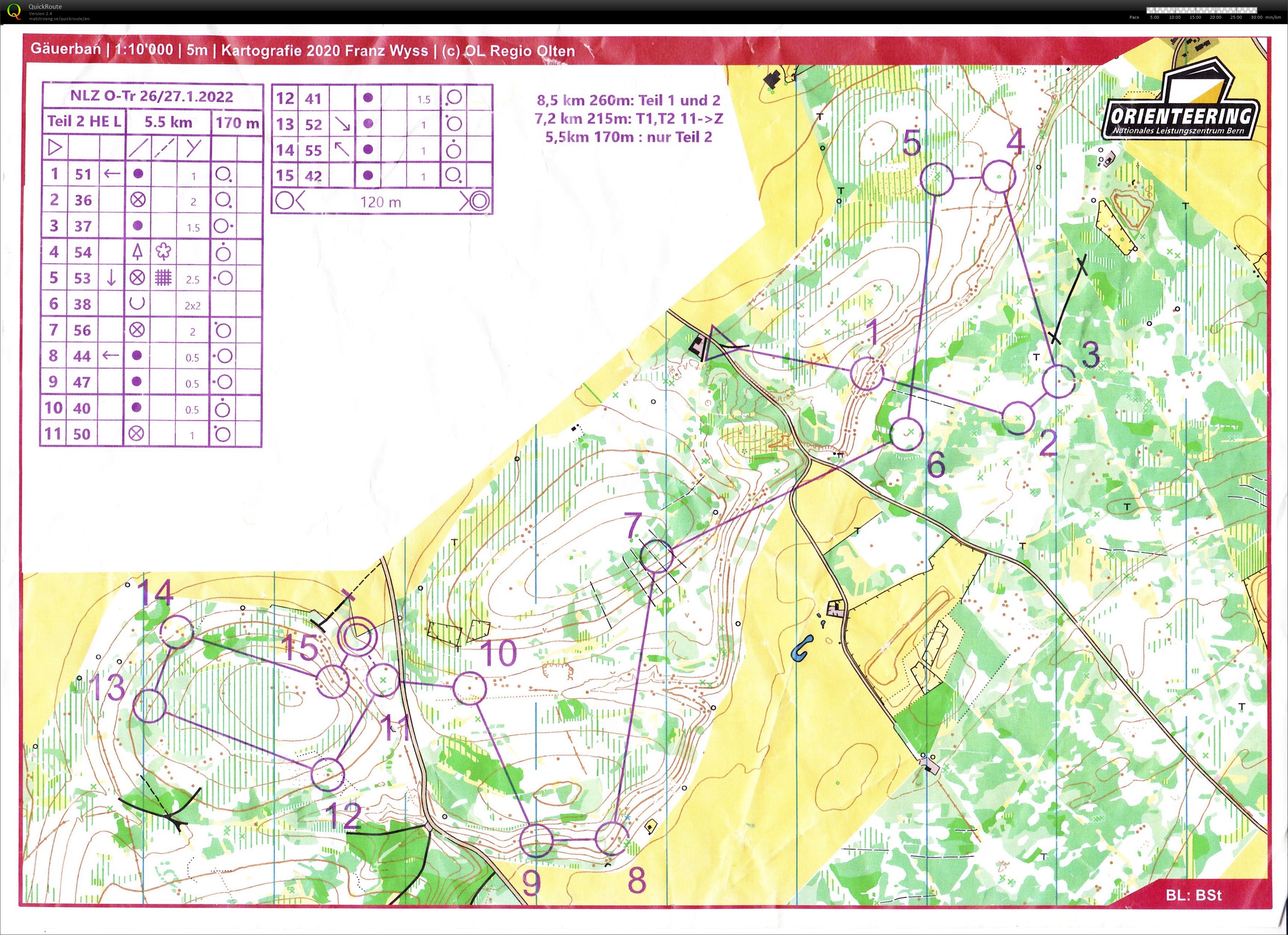Click the QuickRoute title text
The height and width of the screenshot is (935, 1288).
[x=46, y=7]
